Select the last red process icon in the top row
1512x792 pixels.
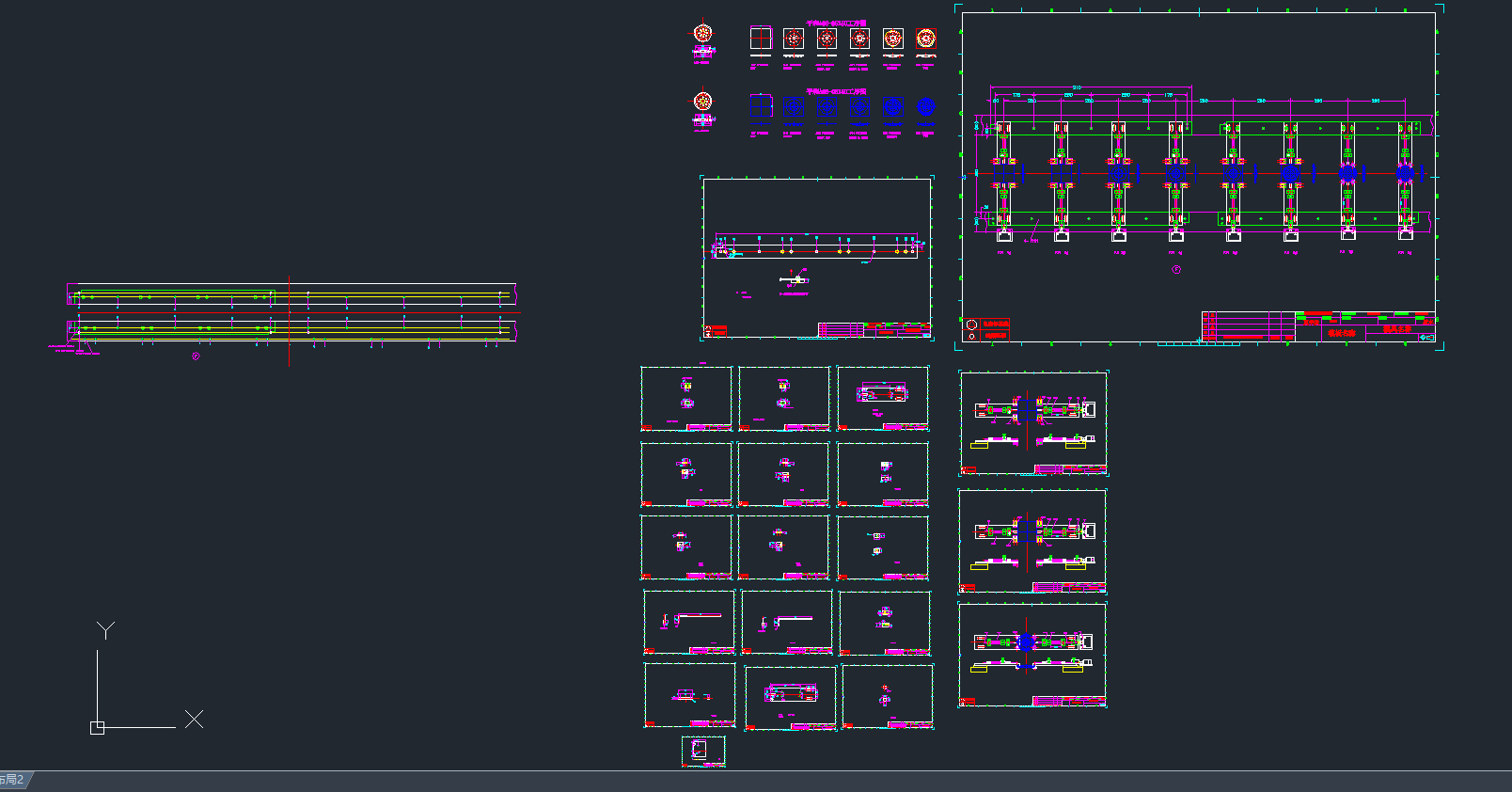[x=925, y=39]
